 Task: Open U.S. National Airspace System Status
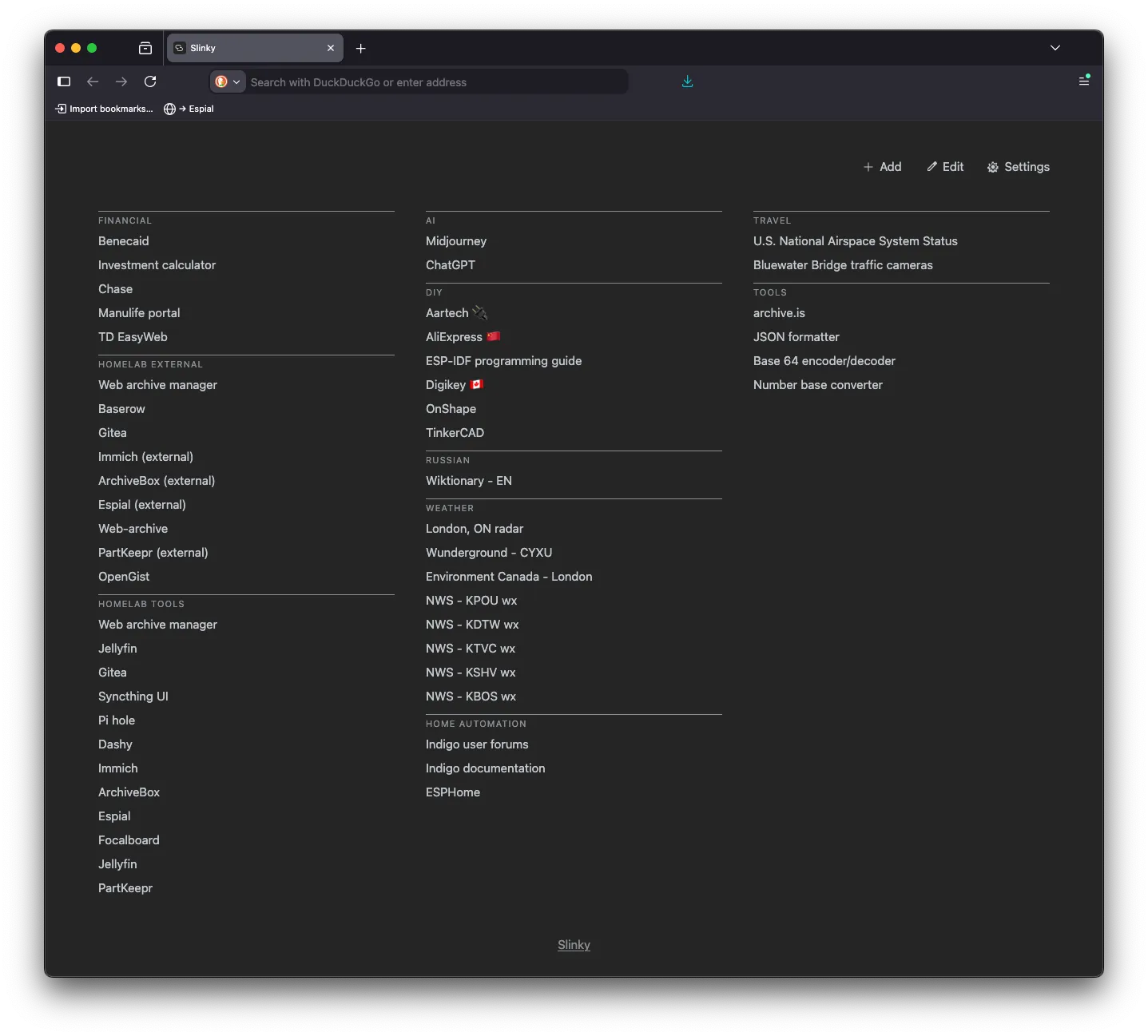click(855, 241)
